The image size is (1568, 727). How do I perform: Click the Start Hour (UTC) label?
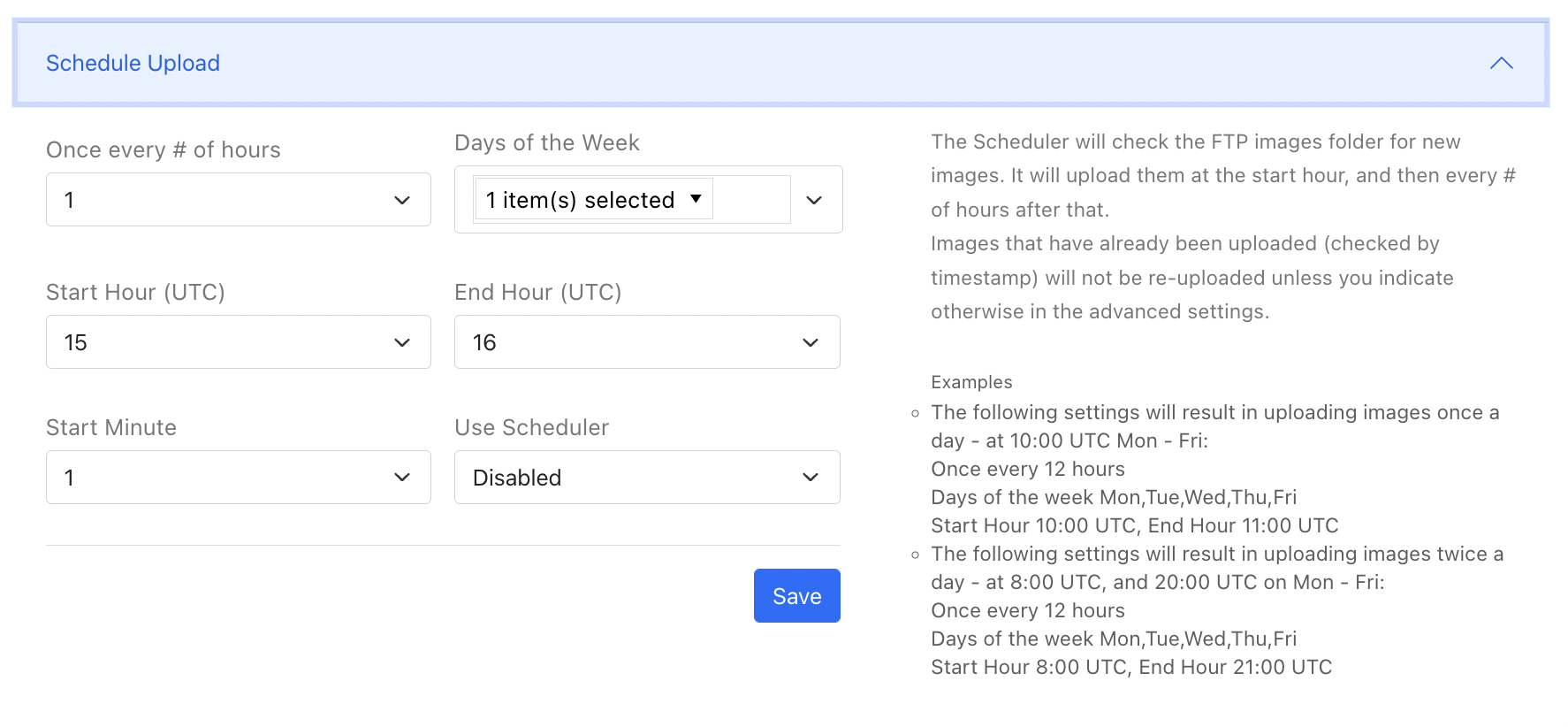[x=135, y=292]
